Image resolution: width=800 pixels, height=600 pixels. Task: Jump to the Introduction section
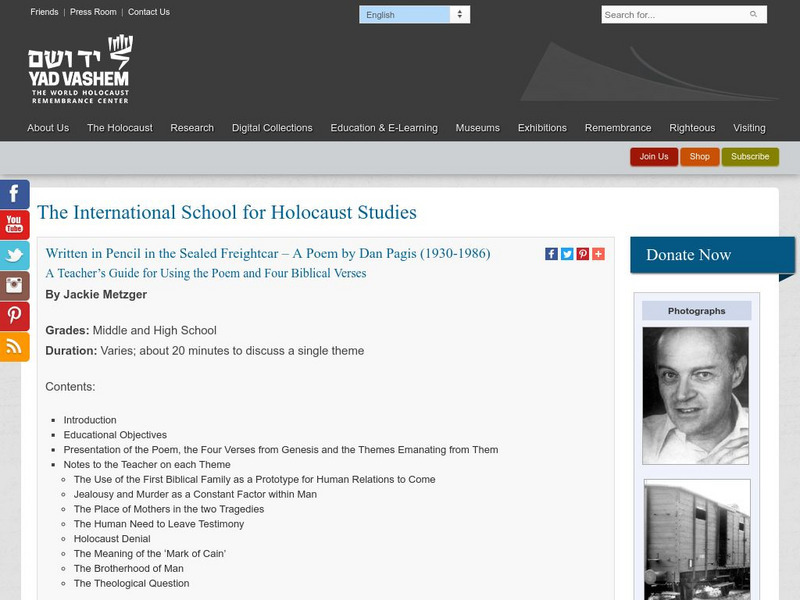point(90,420)
